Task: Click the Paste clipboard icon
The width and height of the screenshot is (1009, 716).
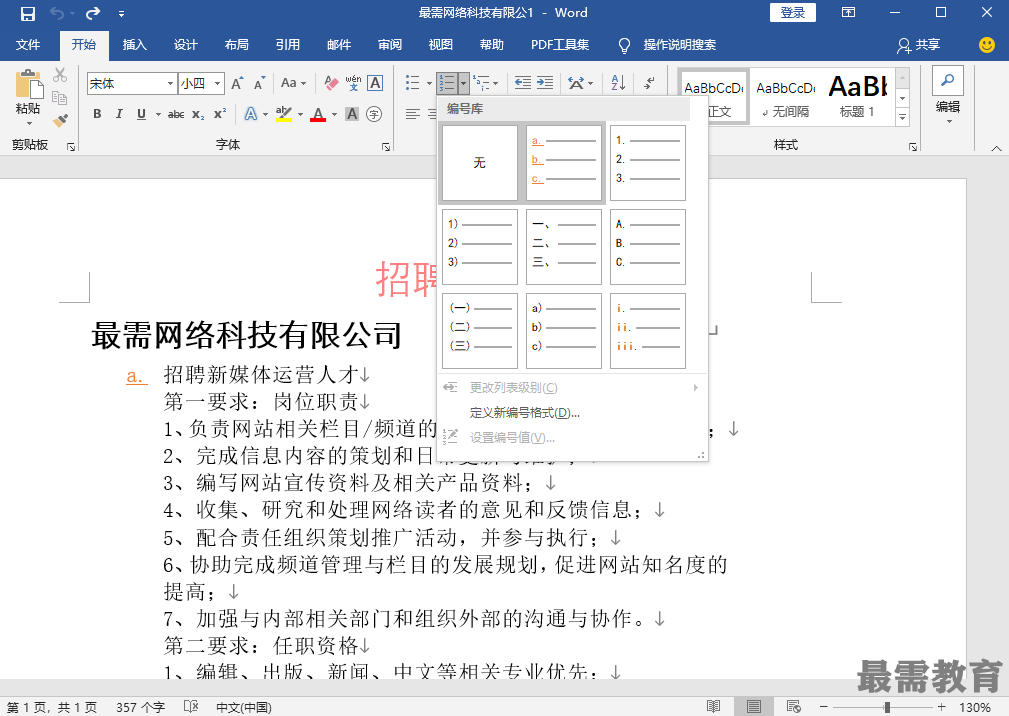Action: (28, 84)
